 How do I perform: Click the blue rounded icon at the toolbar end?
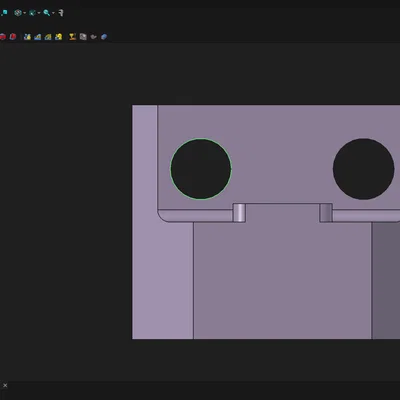[104, 37]
